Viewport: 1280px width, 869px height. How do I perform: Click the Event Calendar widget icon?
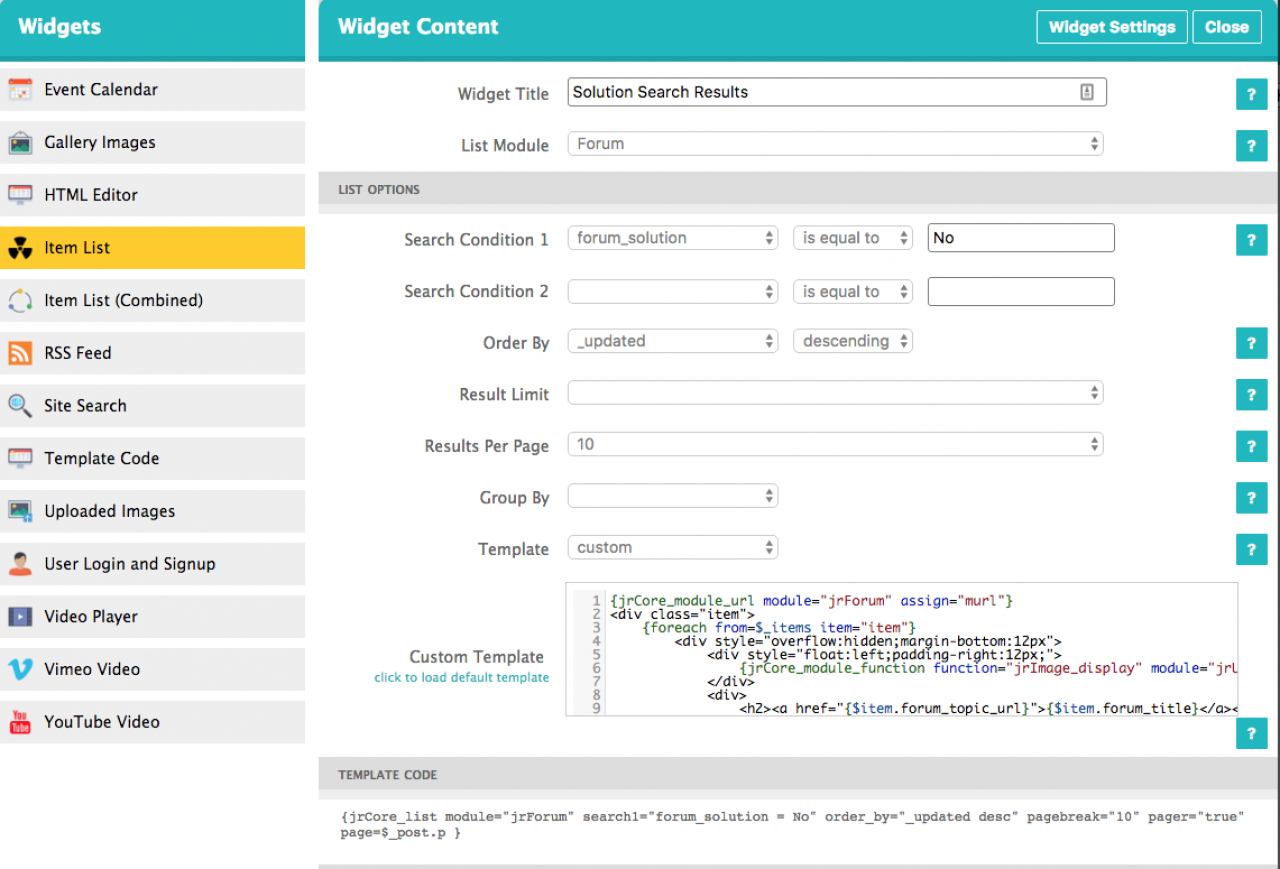pos(20,90)
